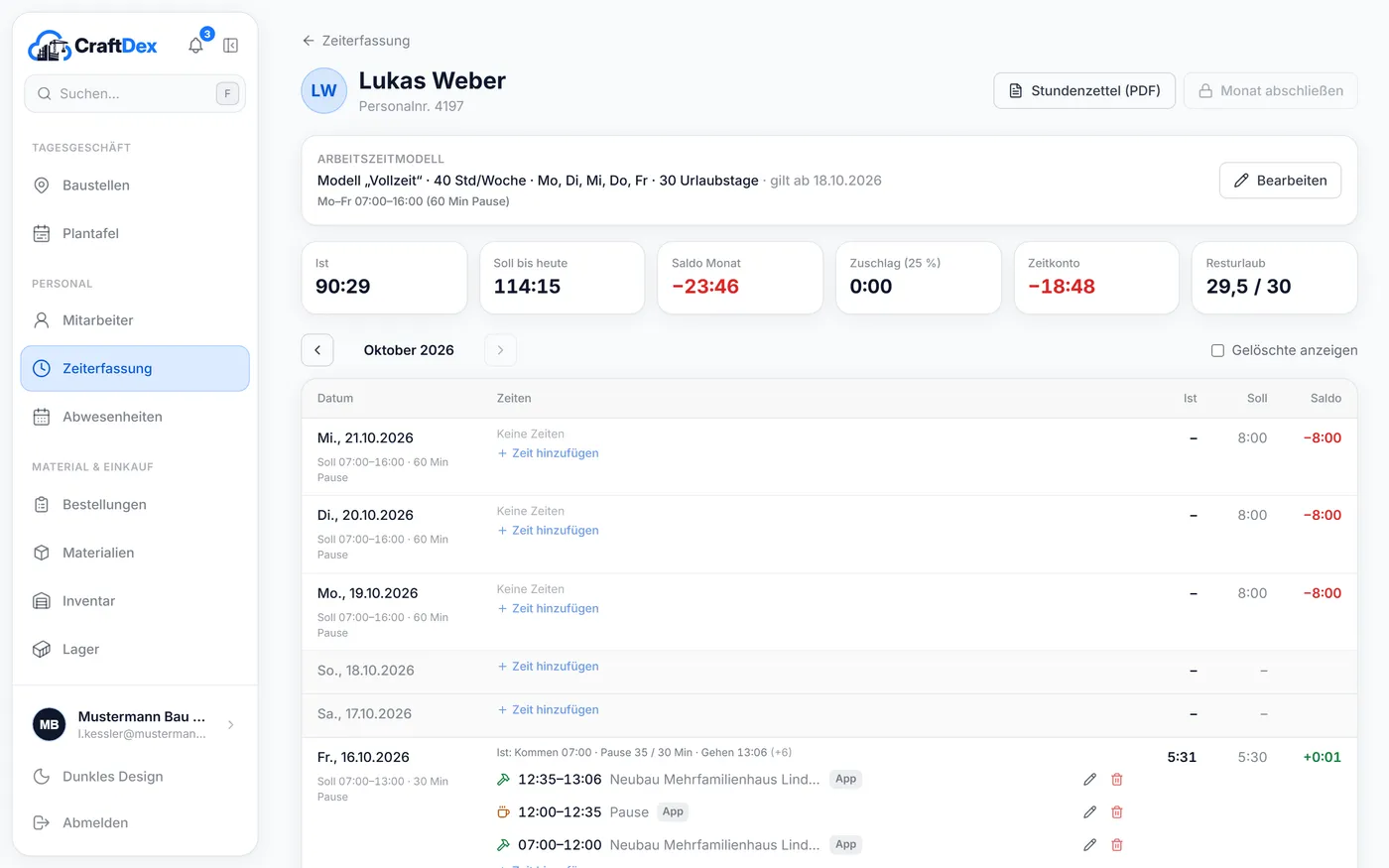Expand the Mustermann Bau account chevron
This screenshot has height=868, width=1389.
[231, 725]
